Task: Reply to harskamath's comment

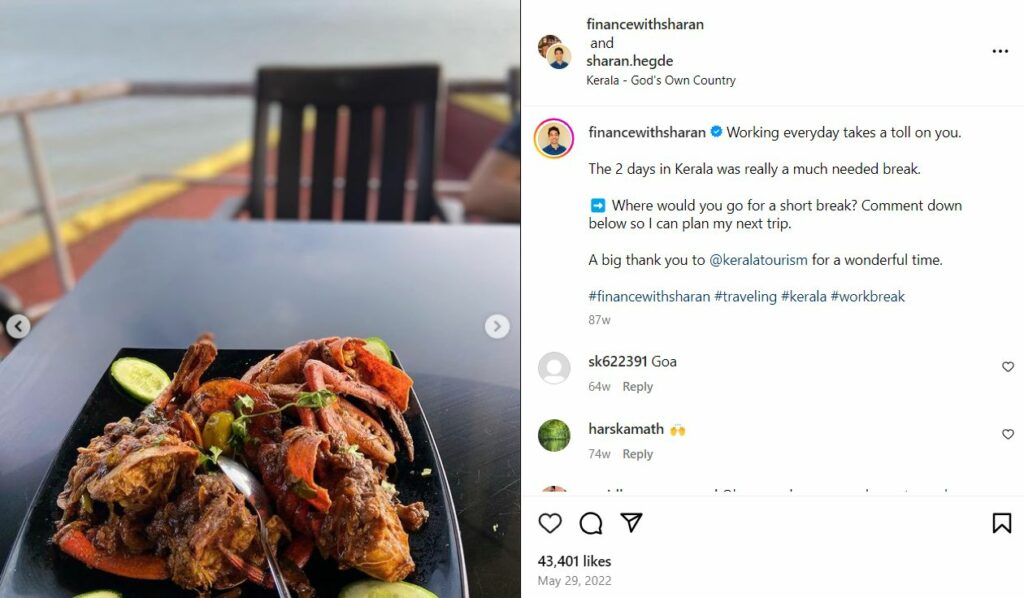Action: (637, 454)
